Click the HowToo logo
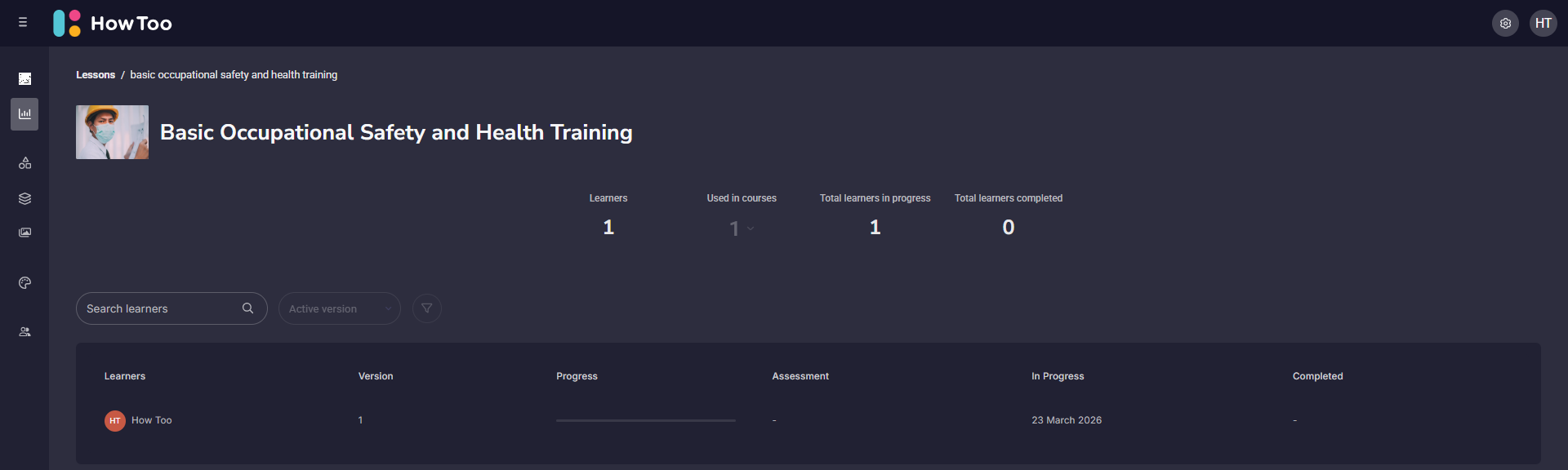Image resolution: width=1568 pixels, height=470 pixels. coord(113,24)
